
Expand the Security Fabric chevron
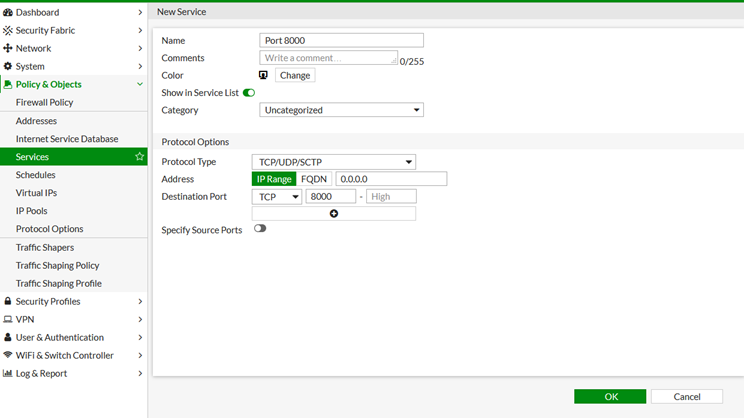click(x=140, y=30)
